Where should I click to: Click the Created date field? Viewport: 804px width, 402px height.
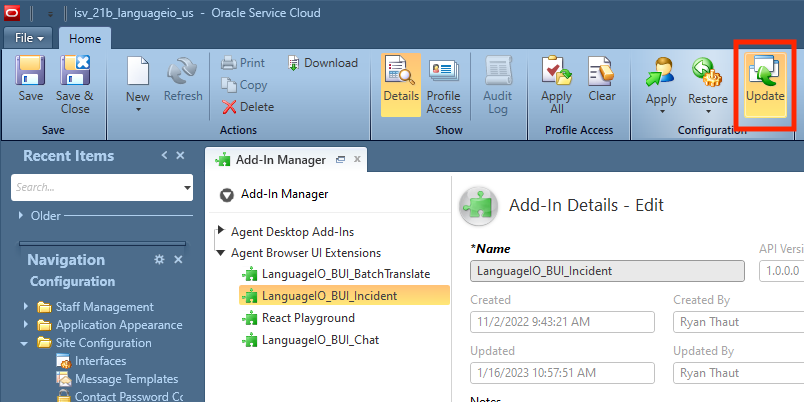pos(562,321)
